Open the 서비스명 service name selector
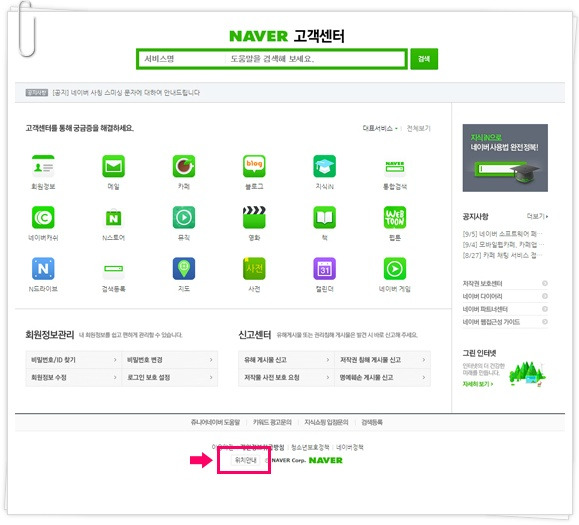The height and width of the screenshot is (525, 579). tap(182, 59)
